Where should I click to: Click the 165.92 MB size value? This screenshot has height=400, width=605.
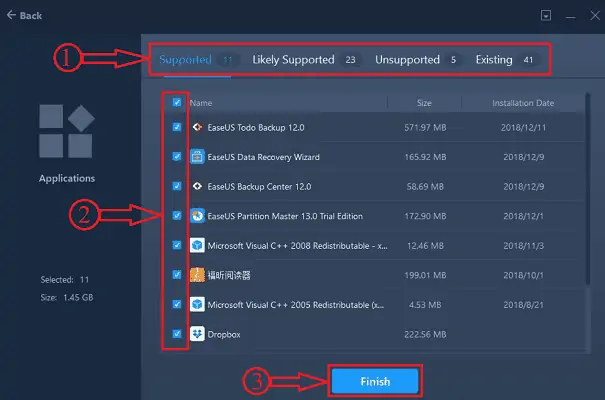425,157
